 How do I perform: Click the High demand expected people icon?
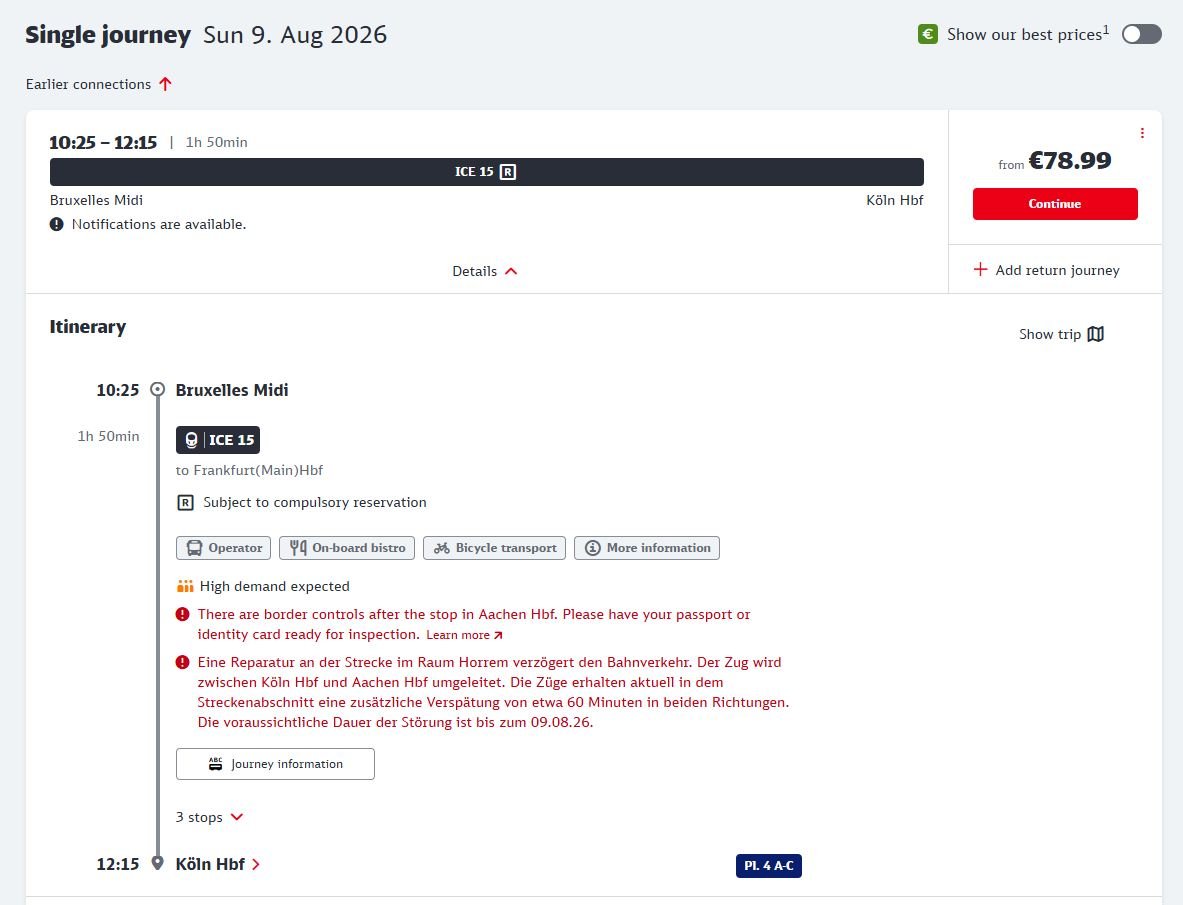point(185,586)
